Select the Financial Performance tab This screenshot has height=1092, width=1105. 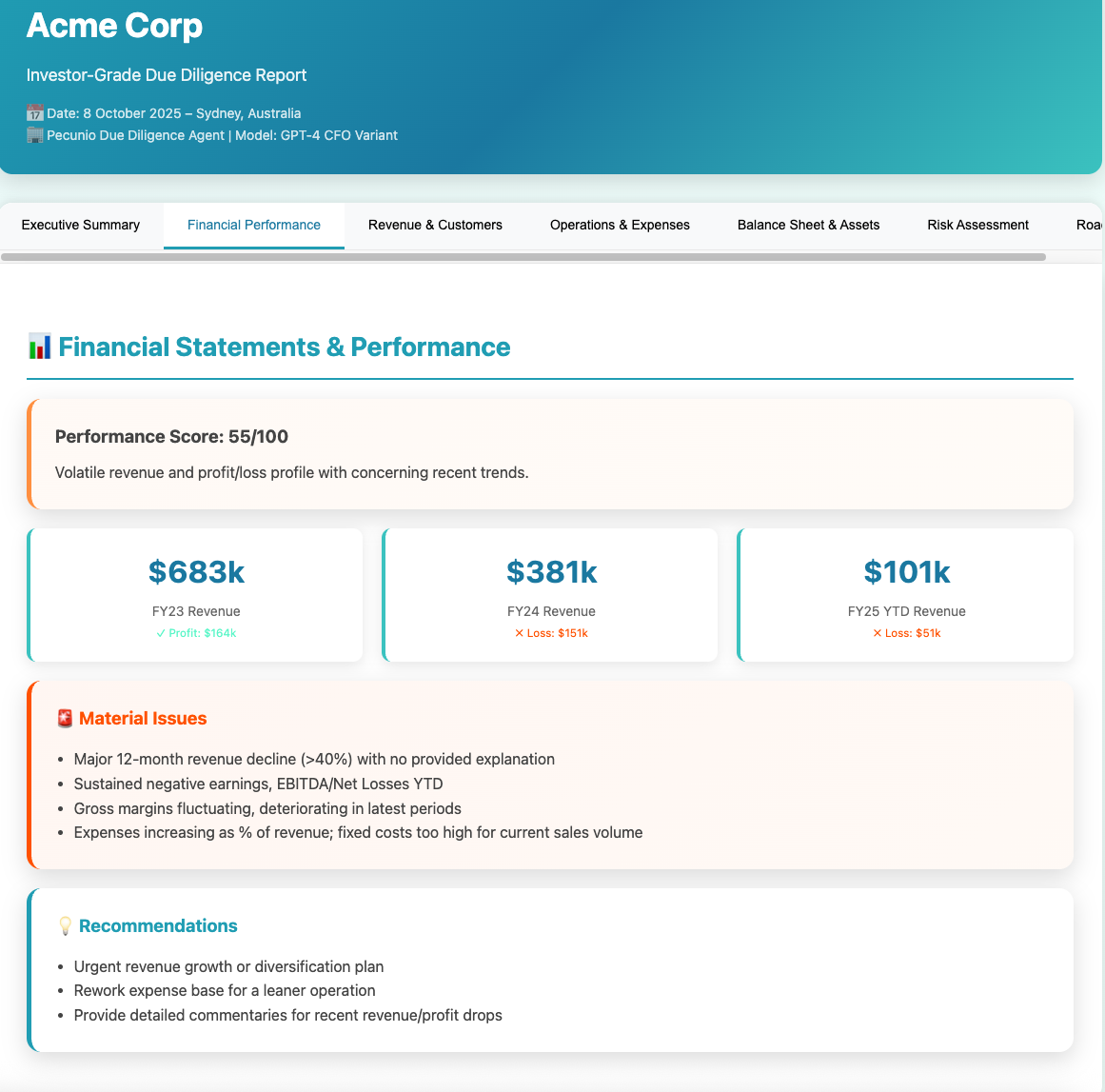coord(254,226)
